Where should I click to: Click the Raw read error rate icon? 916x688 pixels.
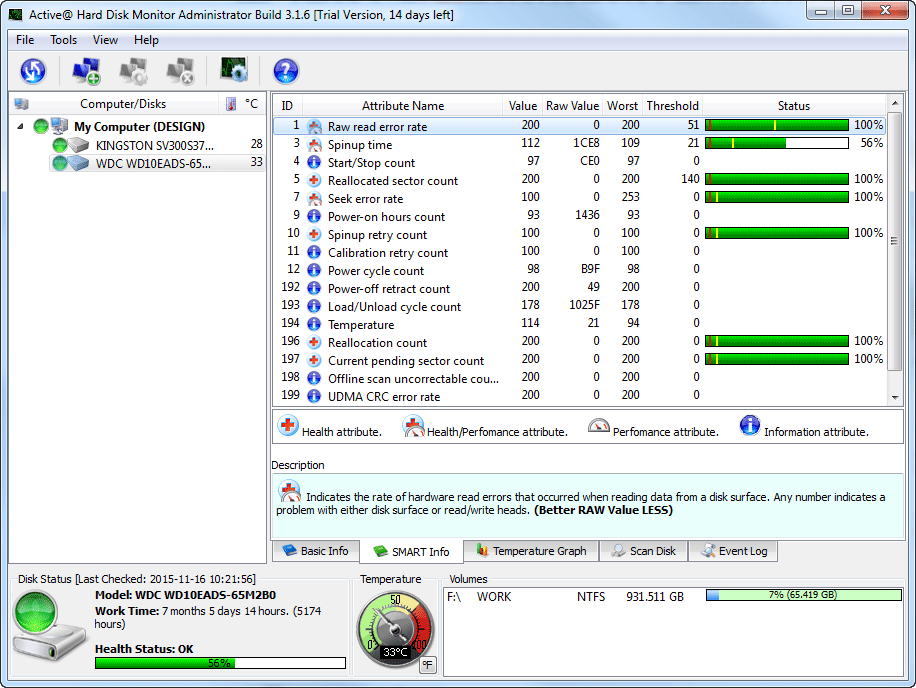point(314,127)
